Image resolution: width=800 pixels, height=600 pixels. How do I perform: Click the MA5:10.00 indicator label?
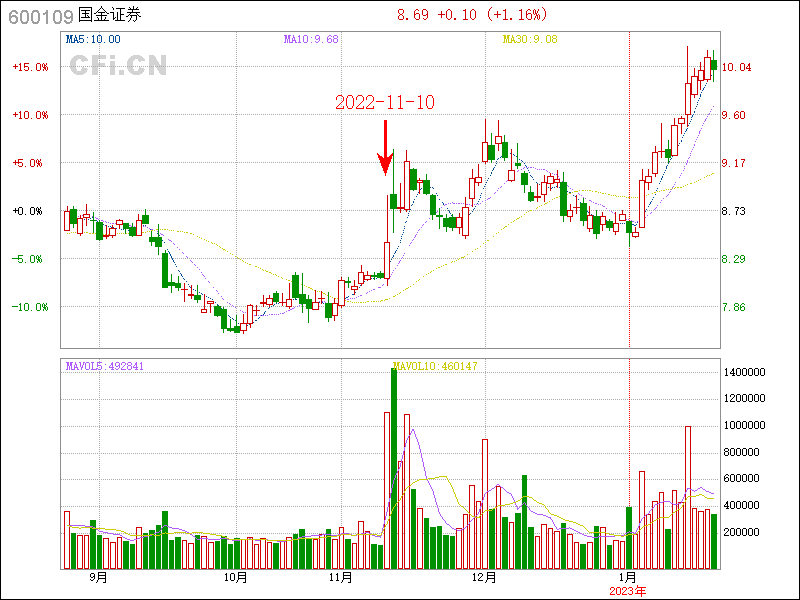coord(93,39)
